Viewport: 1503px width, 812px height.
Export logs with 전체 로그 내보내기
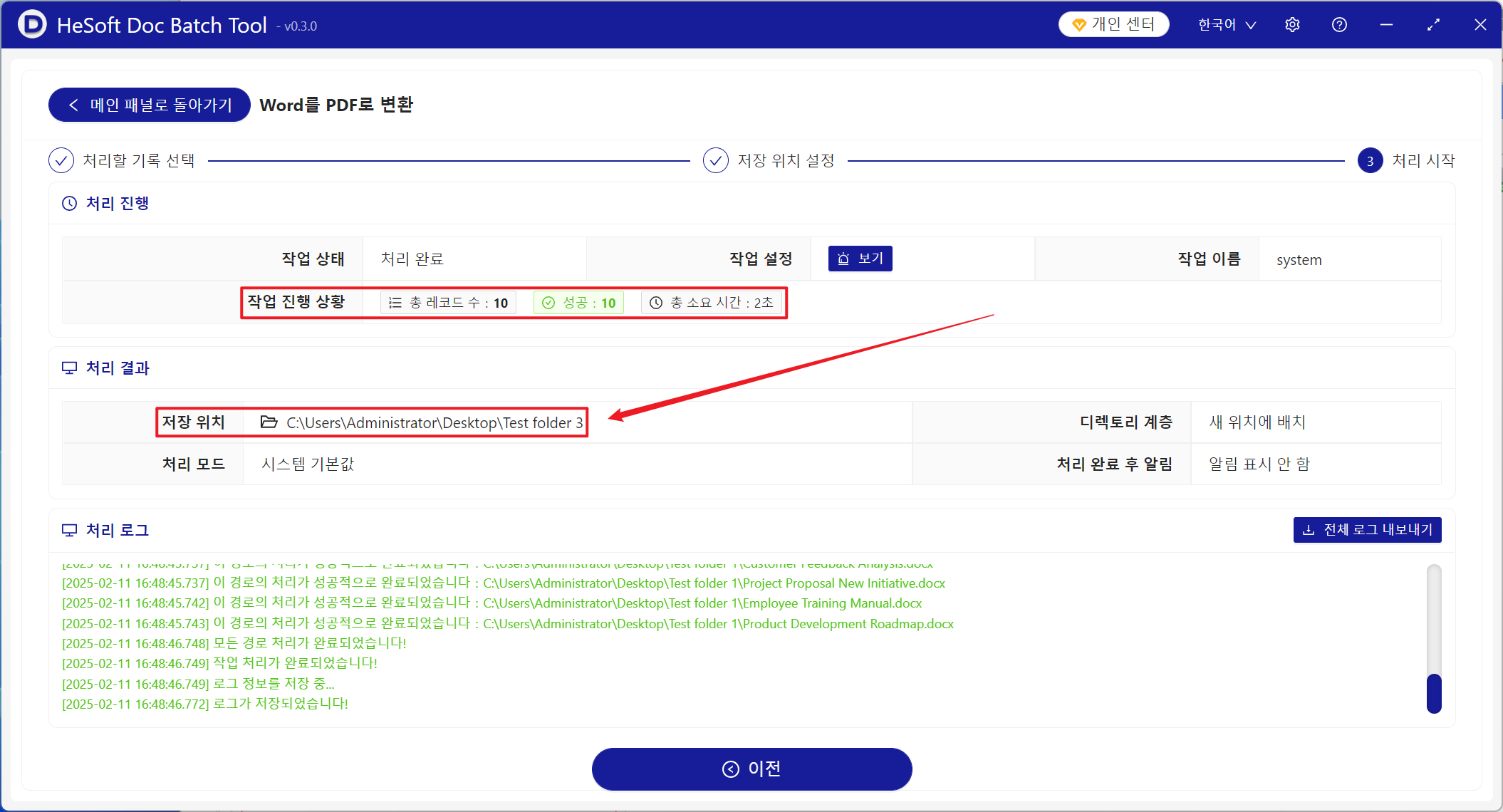[x=1367, y=530]
